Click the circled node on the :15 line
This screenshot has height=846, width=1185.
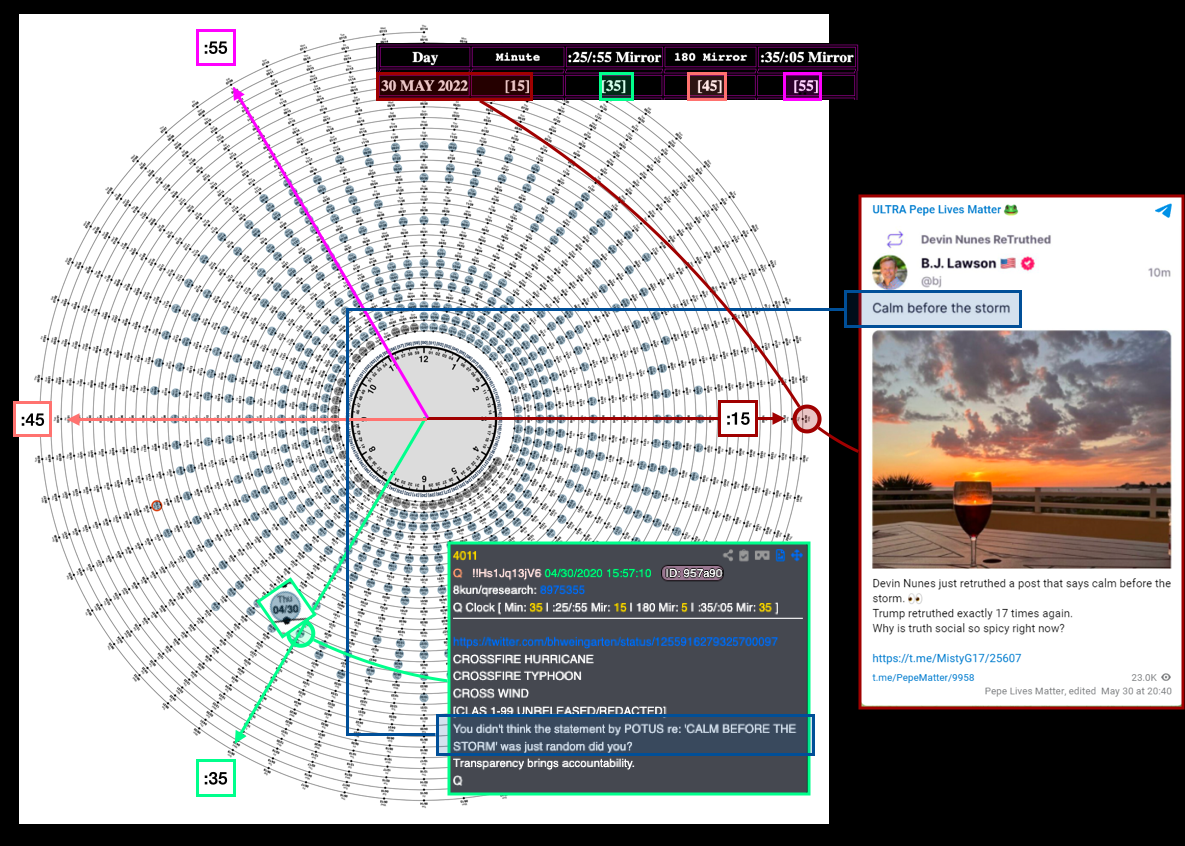807,418
